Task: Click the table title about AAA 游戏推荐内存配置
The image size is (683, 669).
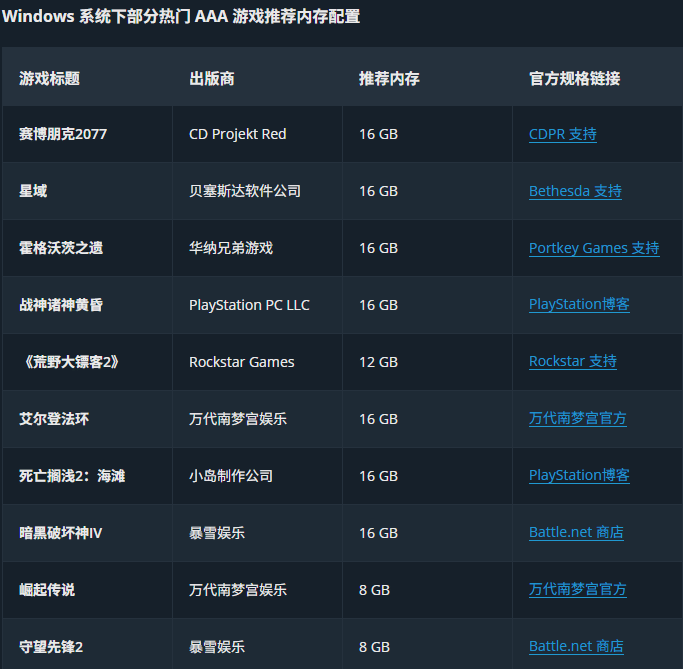Action: (181, 17)
